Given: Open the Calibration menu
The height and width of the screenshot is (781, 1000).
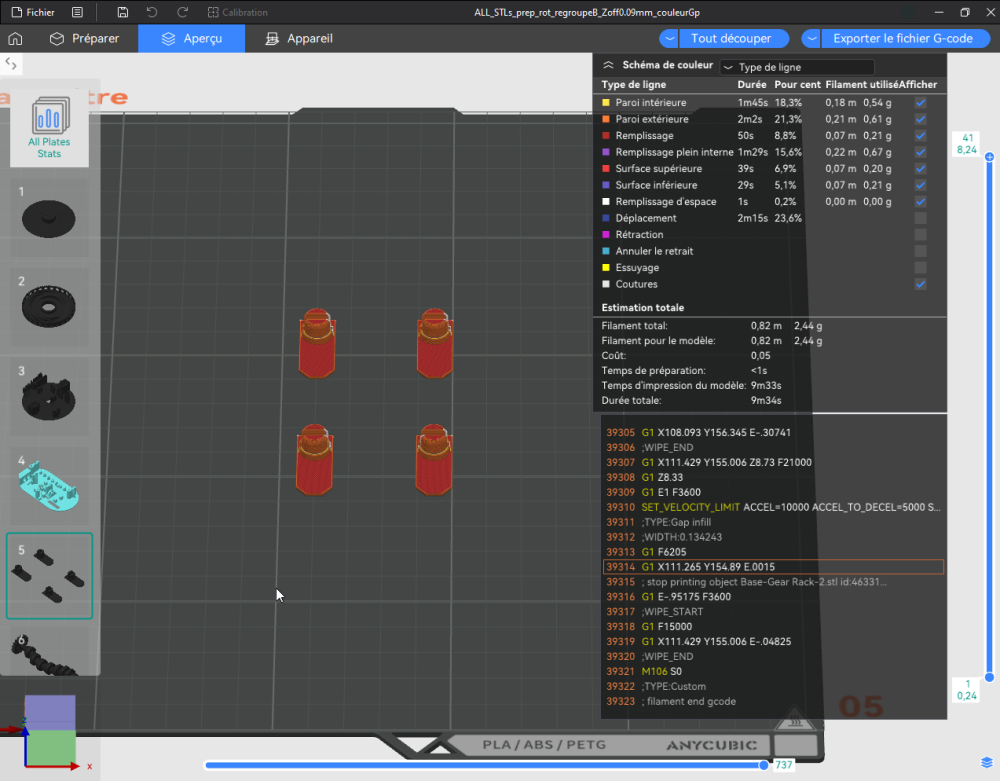Looking at the screenshot, I should tap(238, 12).
